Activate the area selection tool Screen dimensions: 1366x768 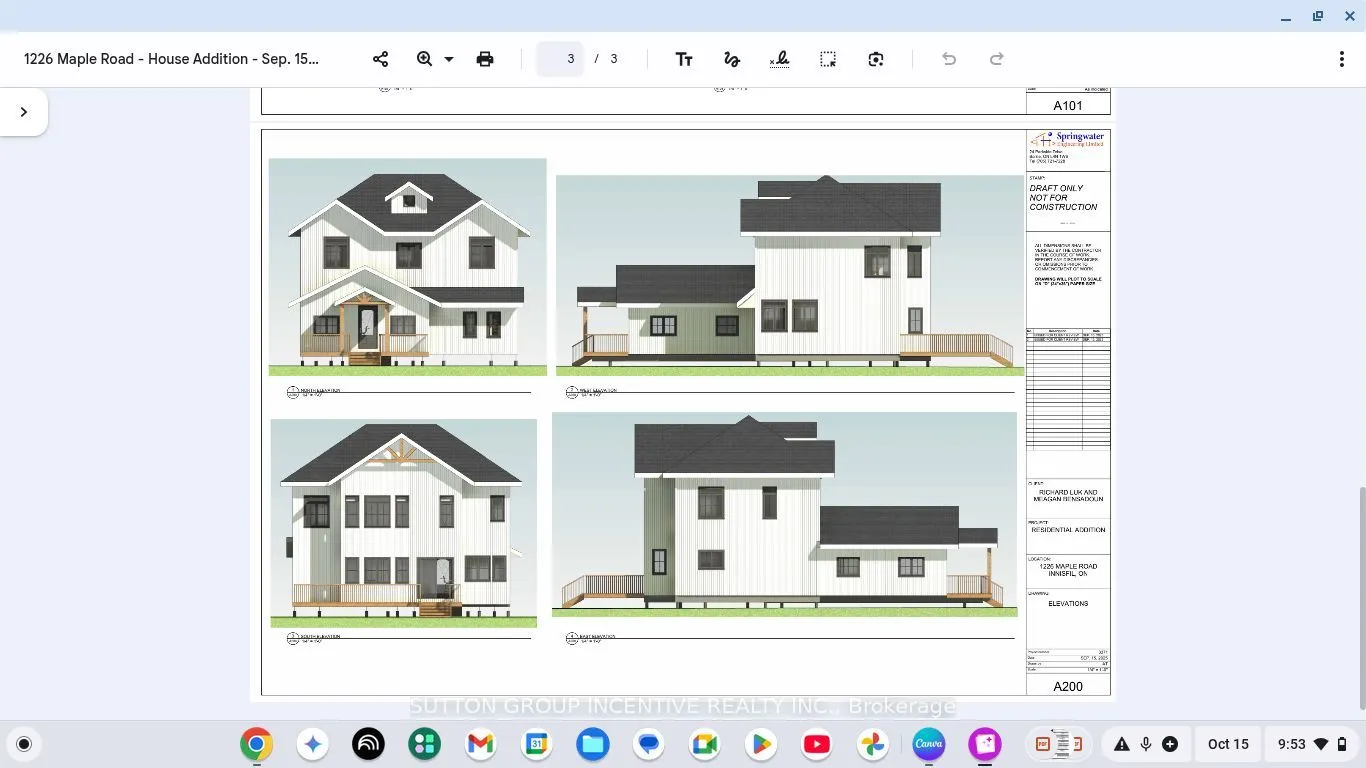click(828, 59)
